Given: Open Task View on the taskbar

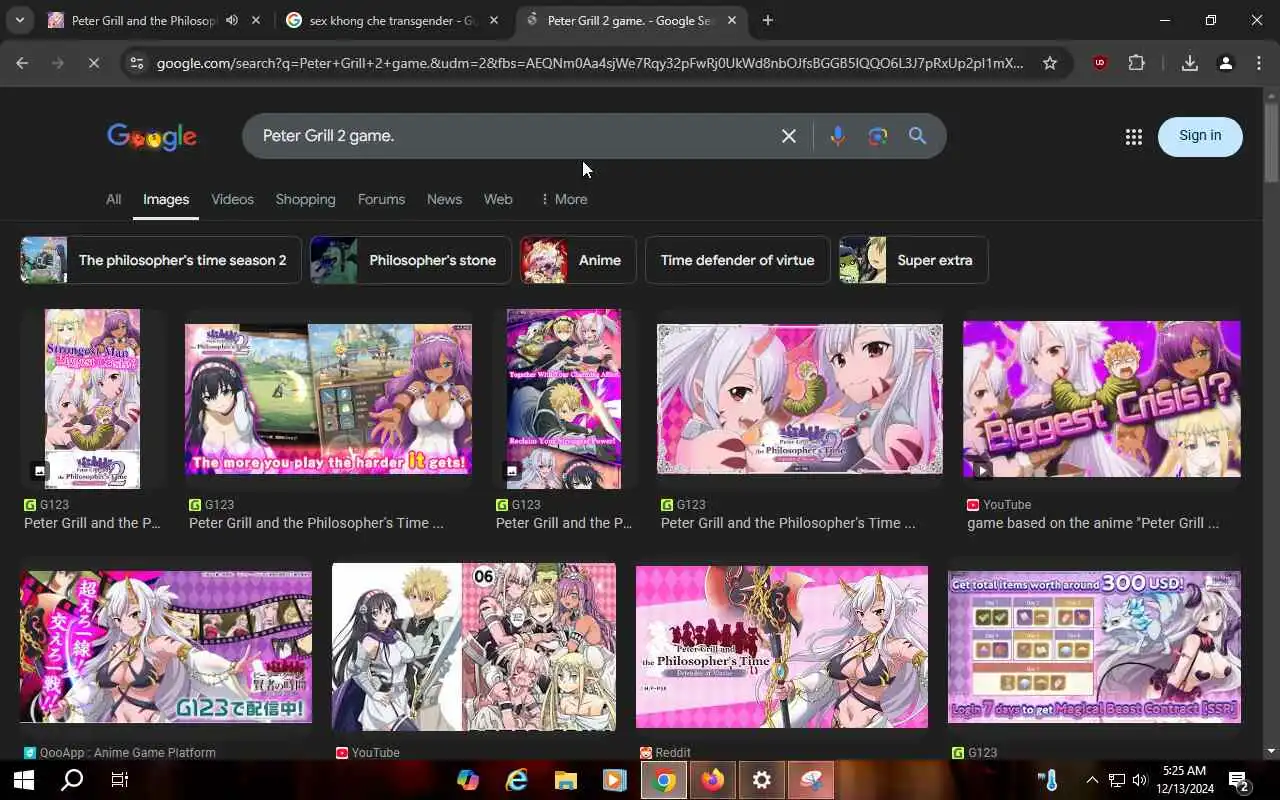Looking at the screenshot, I should 120,780.
